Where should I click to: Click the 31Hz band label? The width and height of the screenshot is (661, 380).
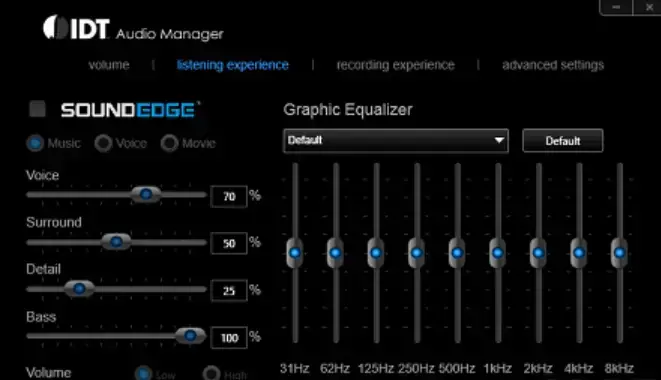click(x=295, y=368)
